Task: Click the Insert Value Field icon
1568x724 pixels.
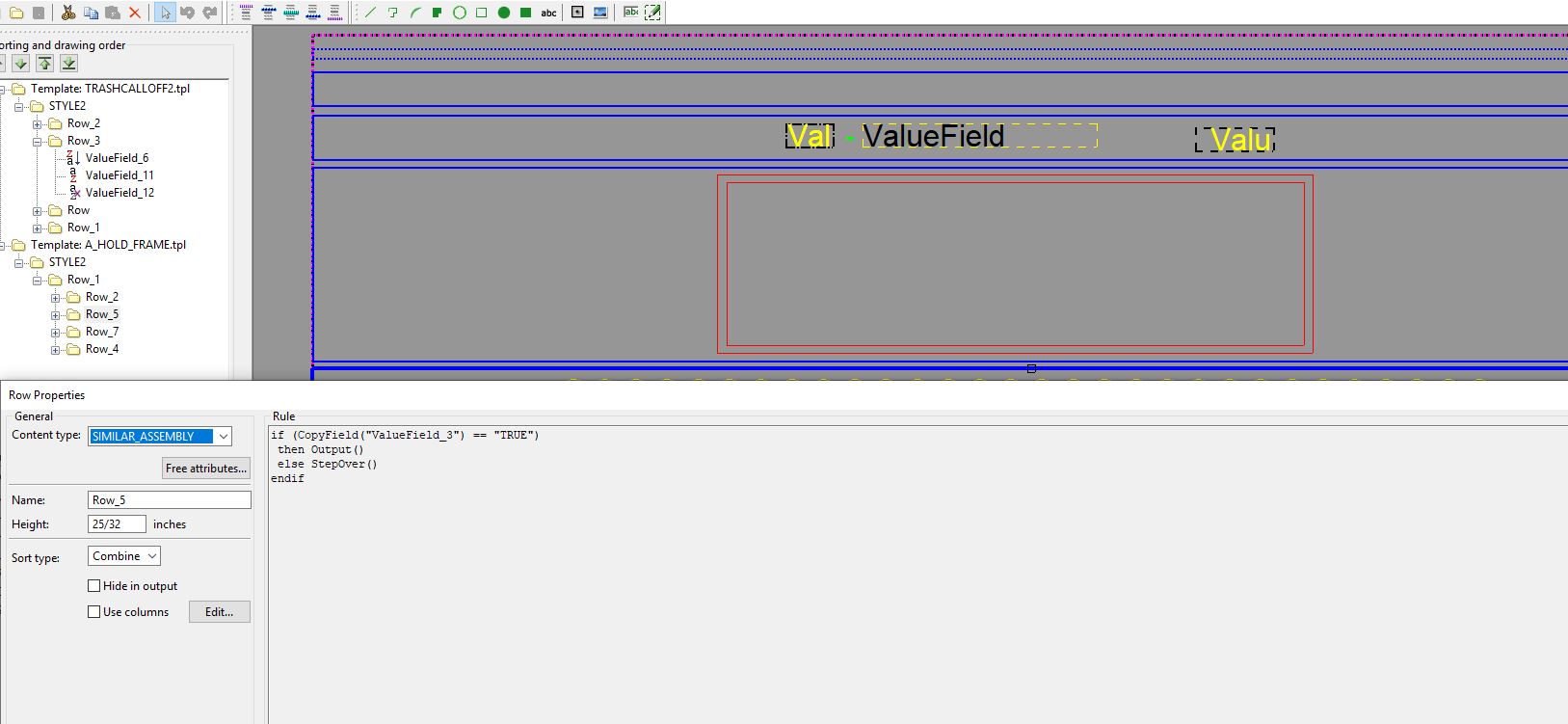Action: 630,13
